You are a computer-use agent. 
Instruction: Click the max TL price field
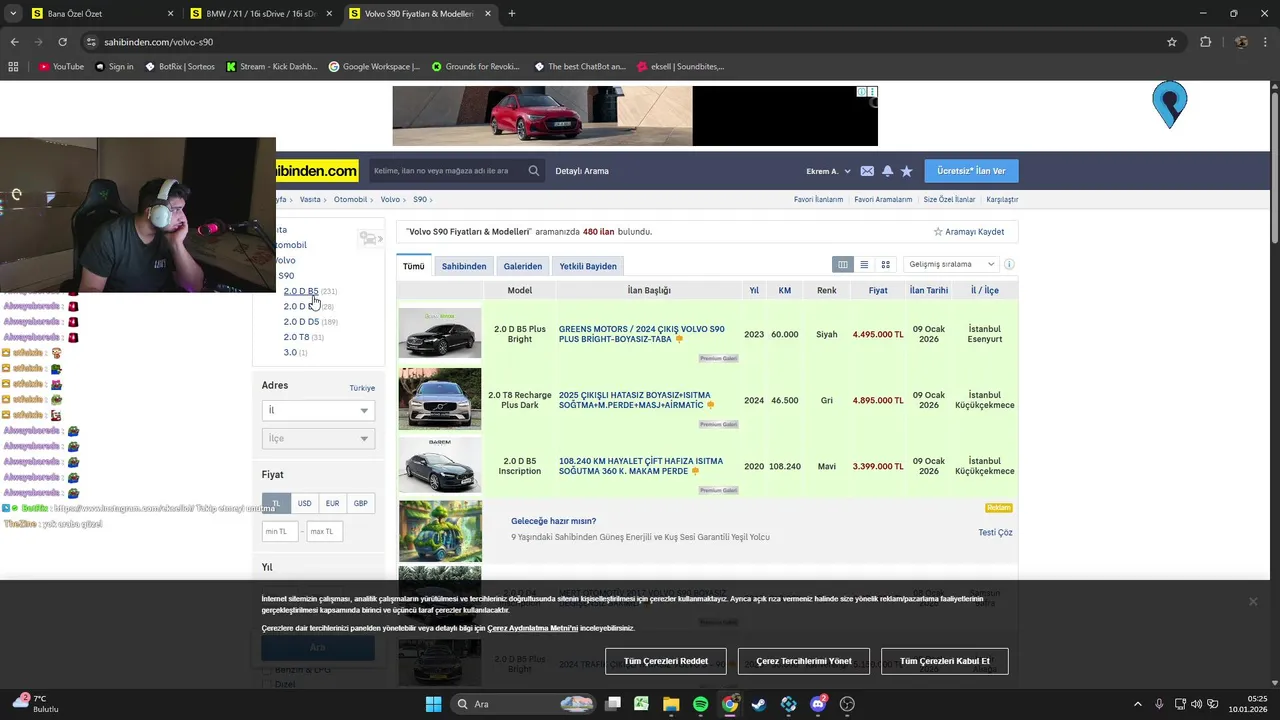point(325,531)
